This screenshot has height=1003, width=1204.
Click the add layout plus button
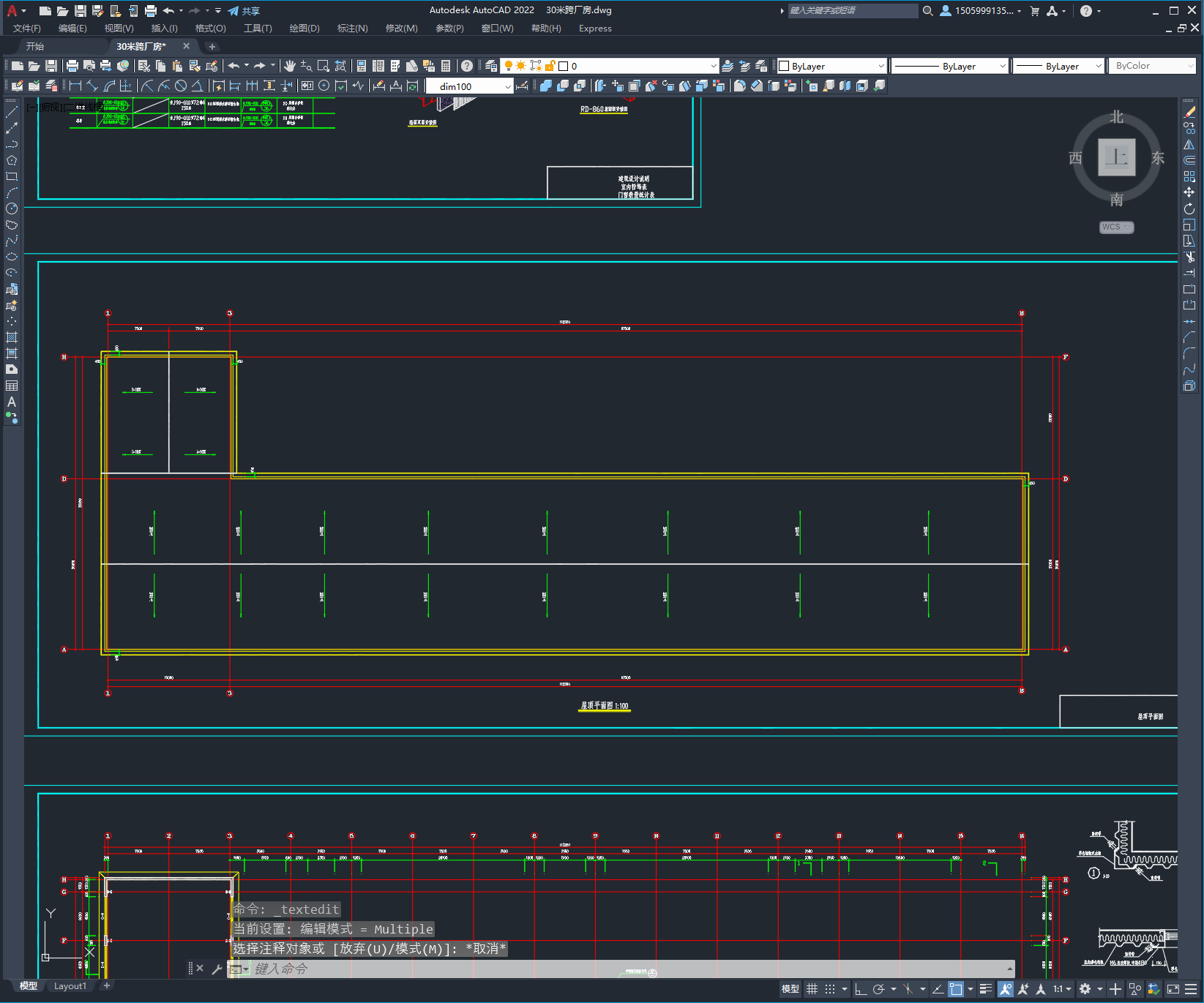coord(107,986)
